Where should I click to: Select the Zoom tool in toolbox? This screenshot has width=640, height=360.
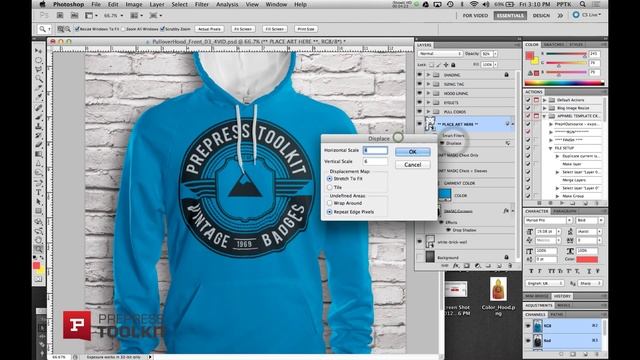[39, 249]
